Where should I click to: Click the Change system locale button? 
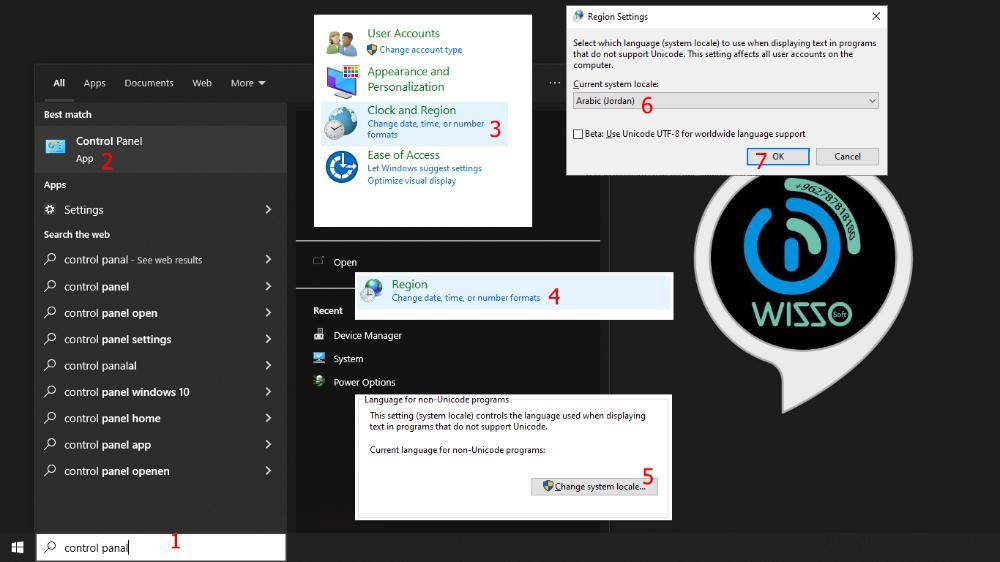594,486
